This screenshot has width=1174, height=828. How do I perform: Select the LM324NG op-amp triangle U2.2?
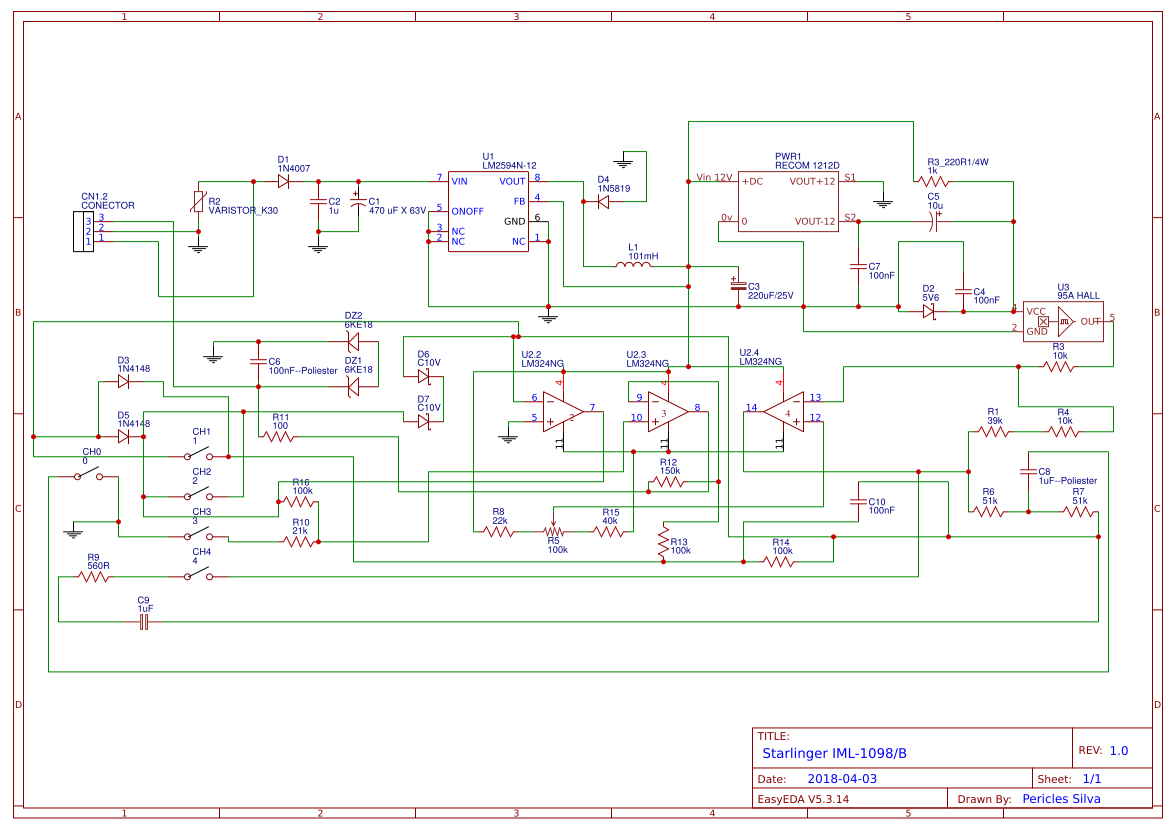(x=560, y=410)
